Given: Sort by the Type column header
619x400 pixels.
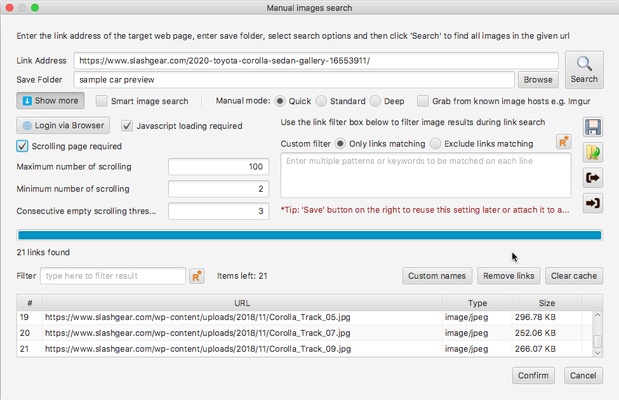Looking at the screenshot, I should coord(477,303).
